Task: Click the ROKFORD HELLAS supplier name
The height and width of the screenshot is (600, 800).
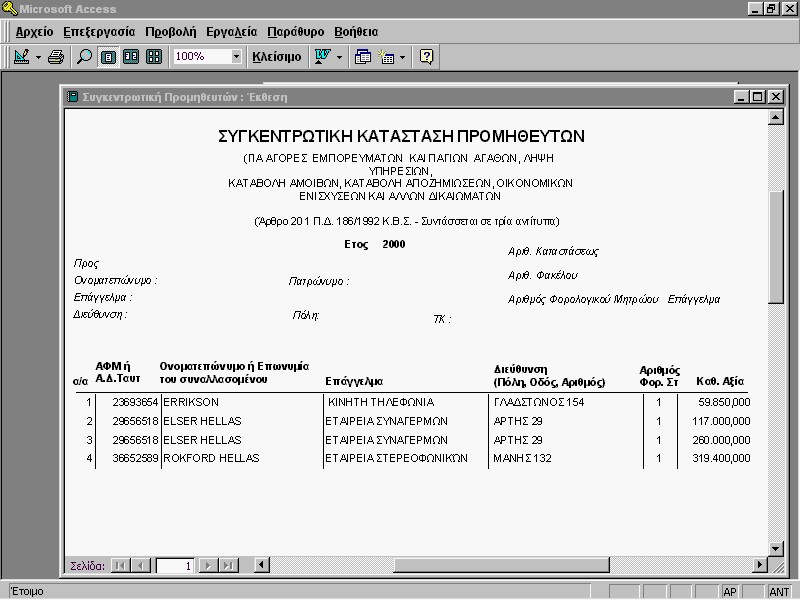Action: (x=211, y=458)
